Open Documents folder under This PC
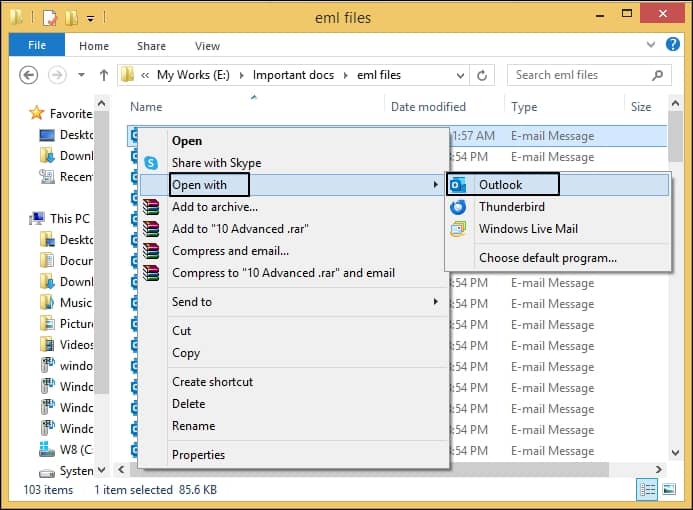The width and height of the screenshot is (693, 510). 66,261
